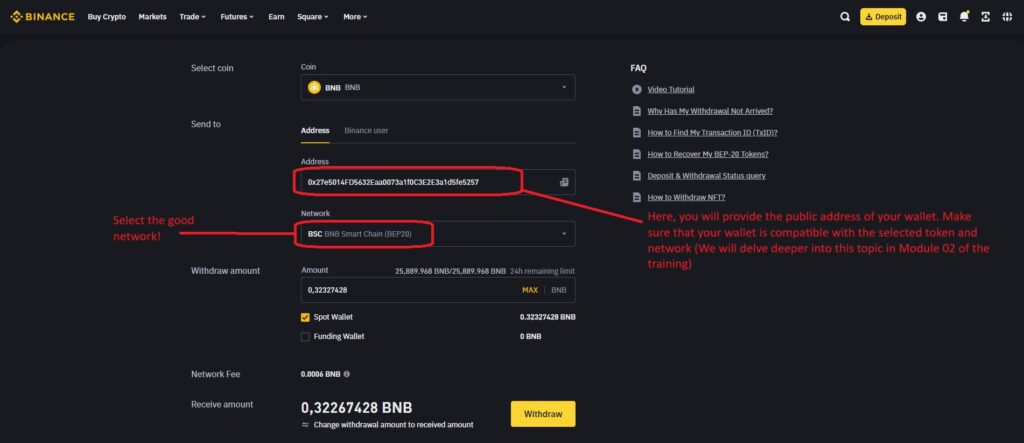Open the language globe icon
This screenshot has height=443, width=1024.
pos(1007,17)
